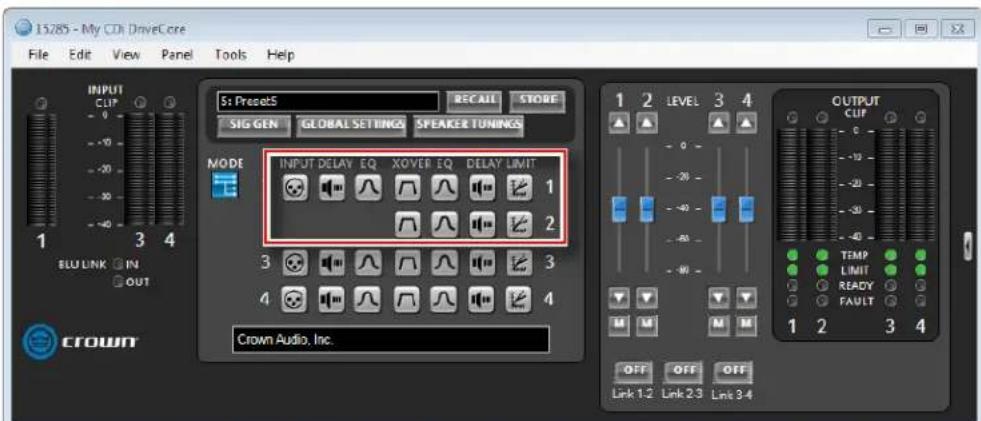
Task: Open channel 3 input XLR settings
Action: pyautogui.click(x=294, y=263)
